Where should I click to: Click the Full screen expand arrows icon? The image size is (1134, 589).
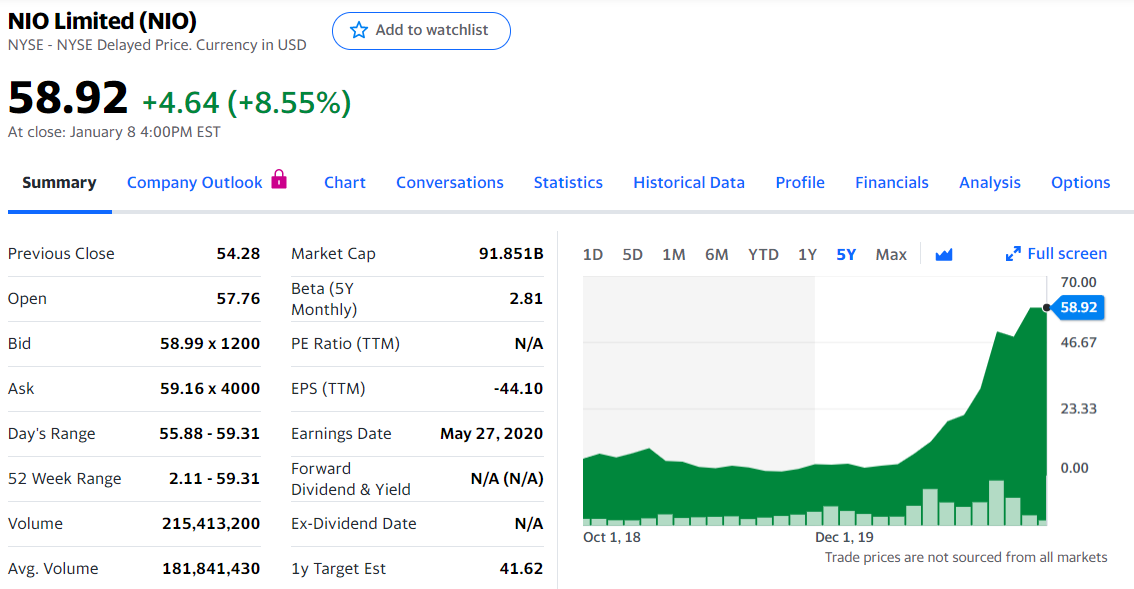(x=1013, y=254)
